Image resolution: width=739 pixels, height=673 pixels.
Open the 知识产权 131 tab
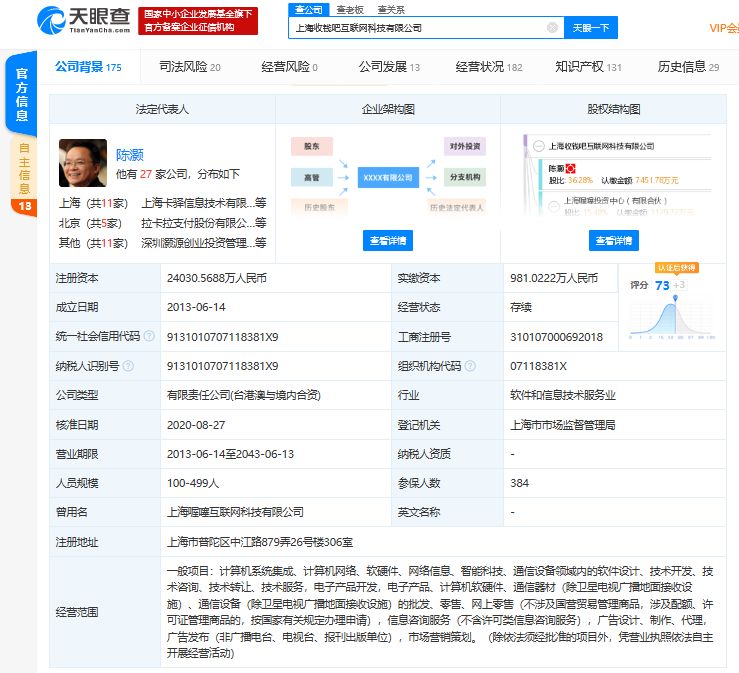click(589, 67)
